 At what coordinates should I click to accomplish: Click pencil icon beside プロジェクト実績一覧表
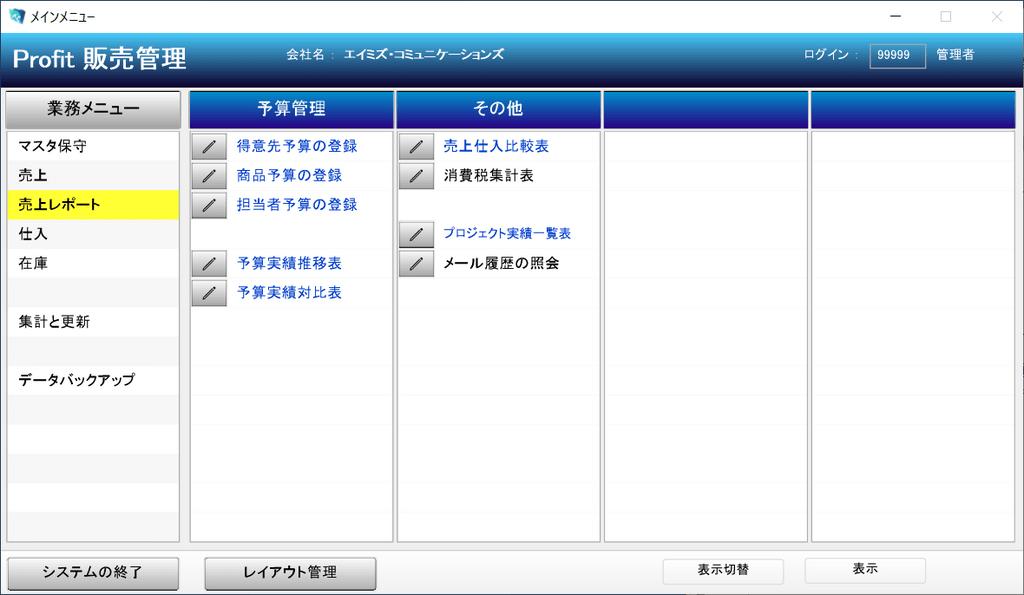416,234
